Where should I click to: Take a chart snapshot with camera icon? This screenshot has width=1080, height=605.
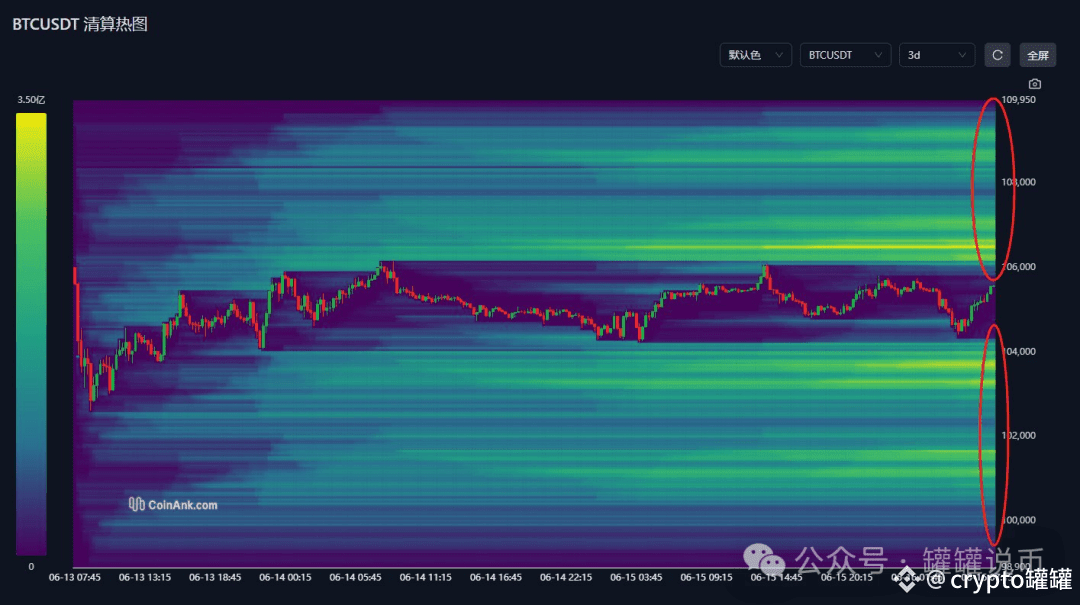pos(1035,84)
